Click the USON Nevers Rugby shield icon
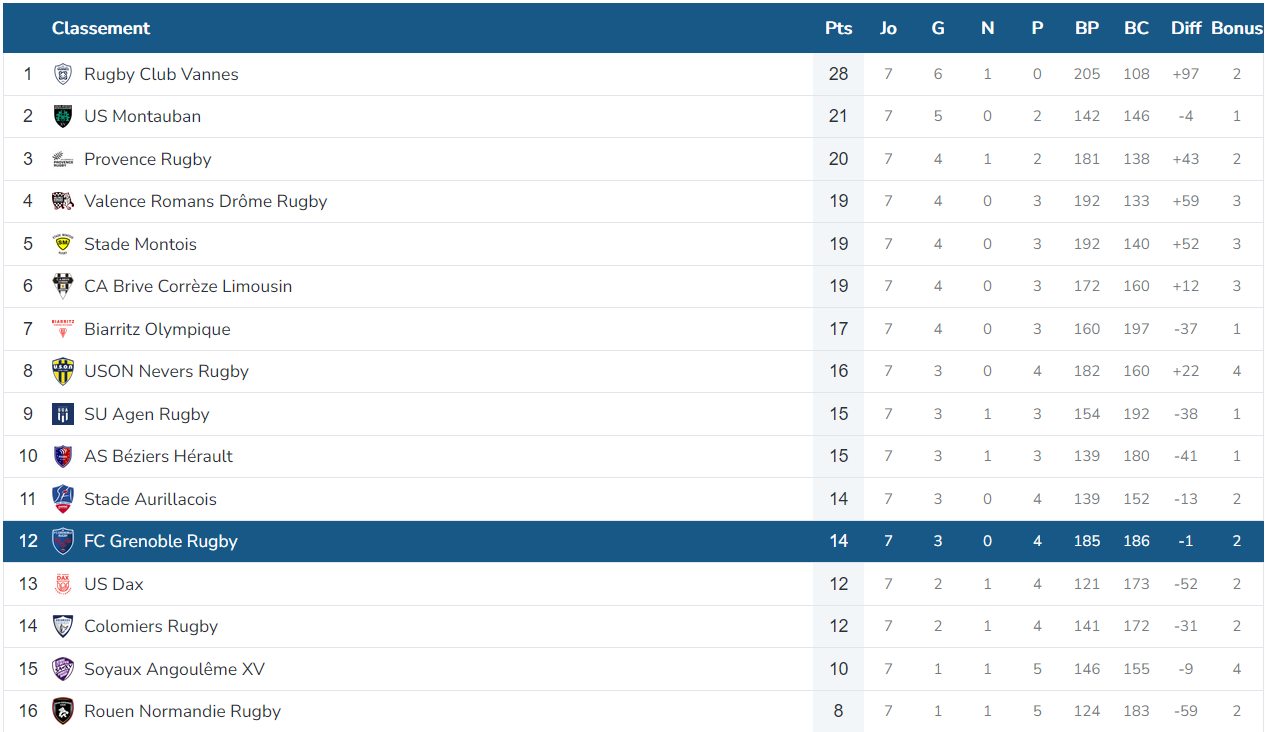 pos(63,371)
